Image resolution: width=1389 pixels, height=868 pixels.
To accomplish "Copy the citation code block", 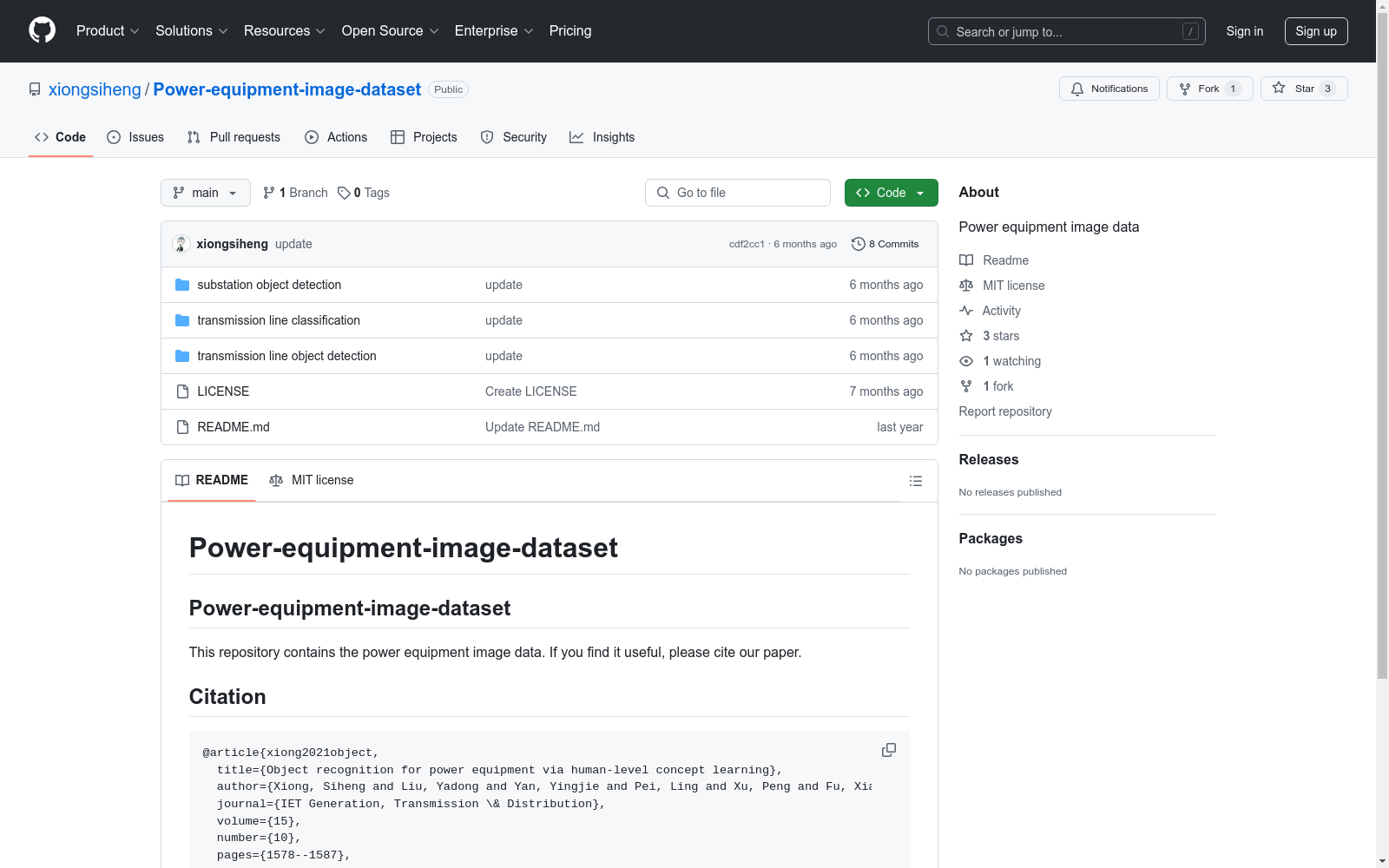I will pyautogui.click(x=889, y=750).
